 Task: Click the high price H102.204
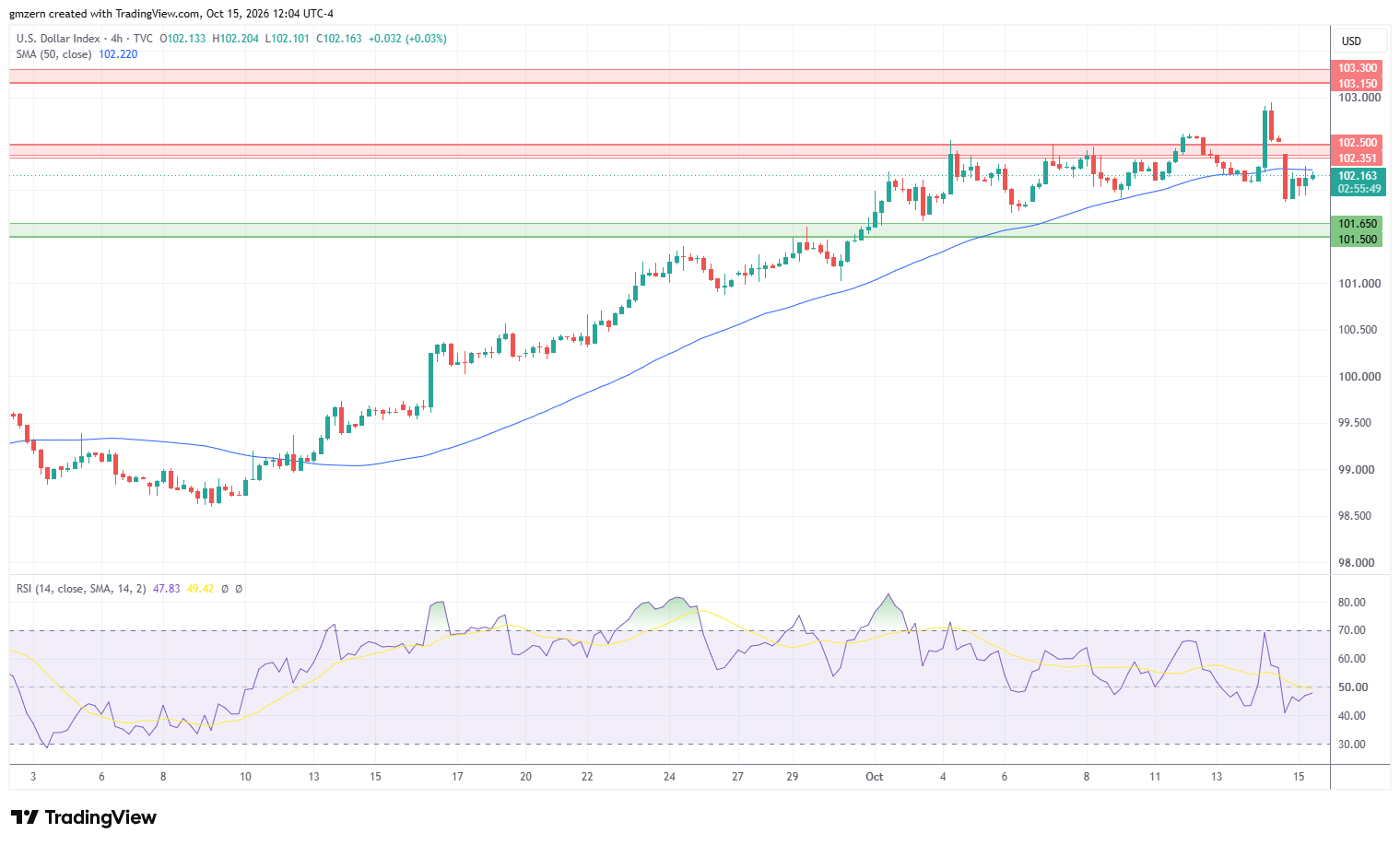236,39
